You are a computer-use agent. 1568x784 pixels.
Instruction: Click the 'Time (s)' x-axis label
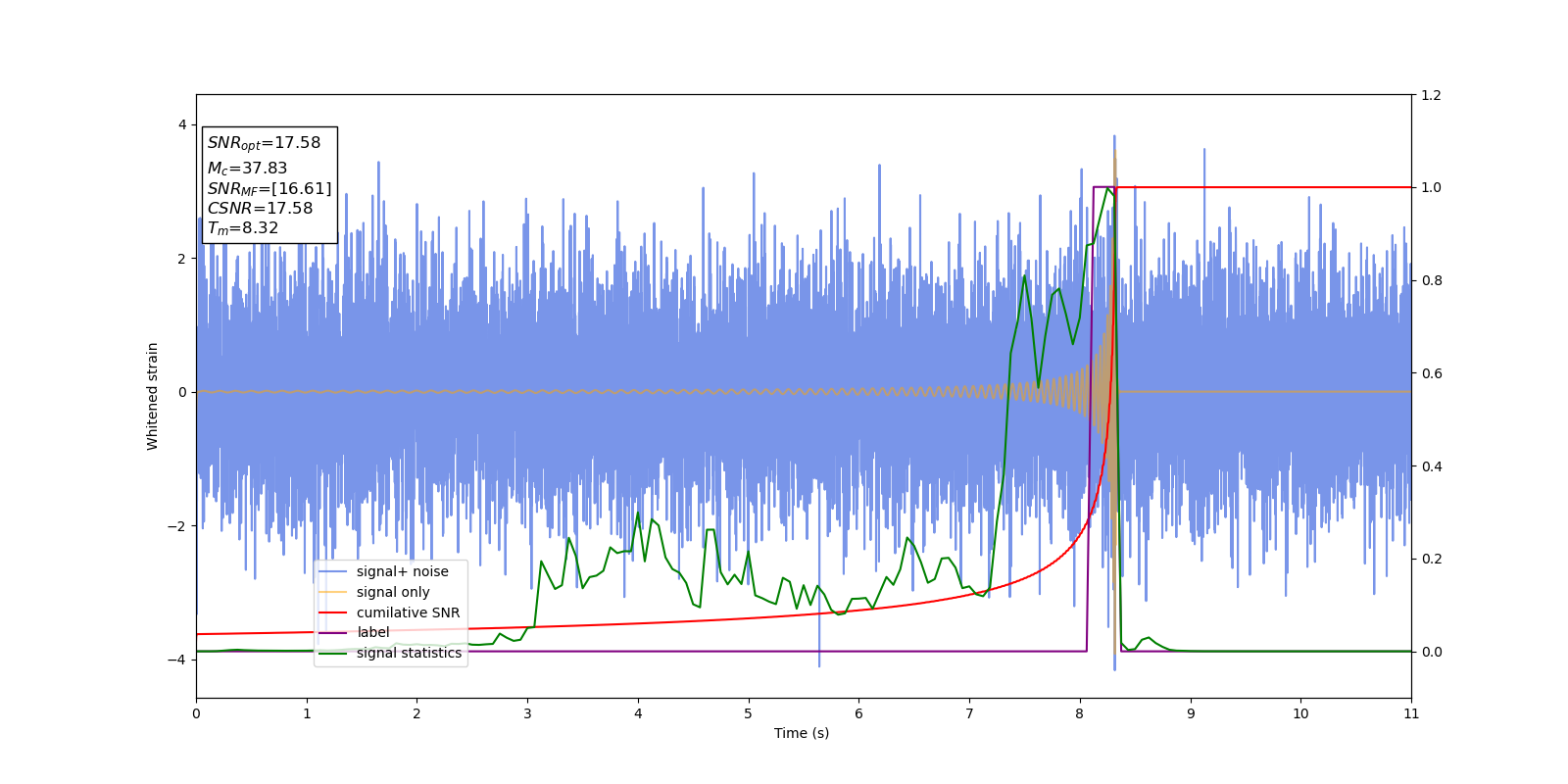pos(802,733)
